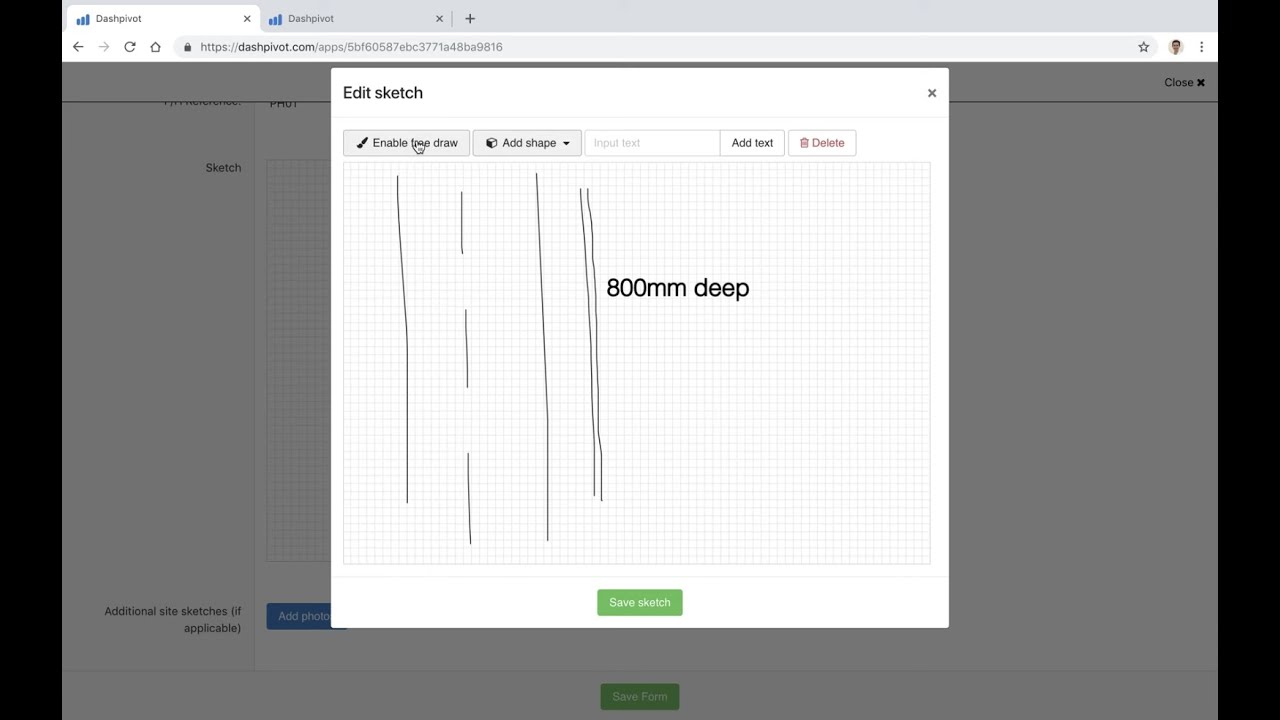Open Chrome's three-dot menu
The width and height of the screenshot is (1280, 720).
coord(1201,47)
